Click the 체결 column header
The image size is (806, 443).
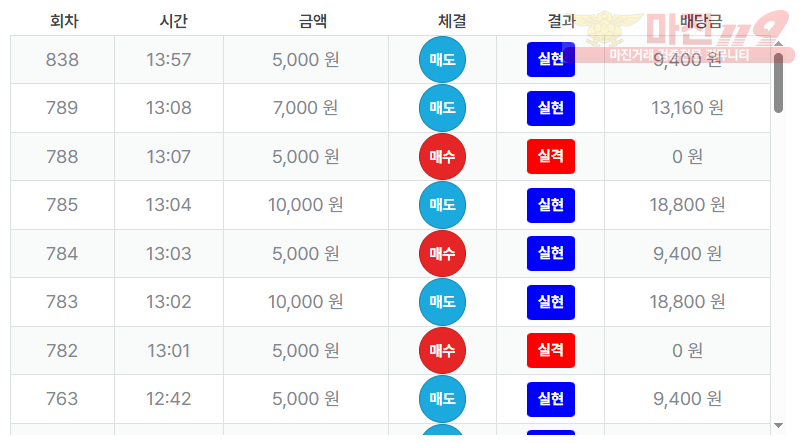pos(452,21)
